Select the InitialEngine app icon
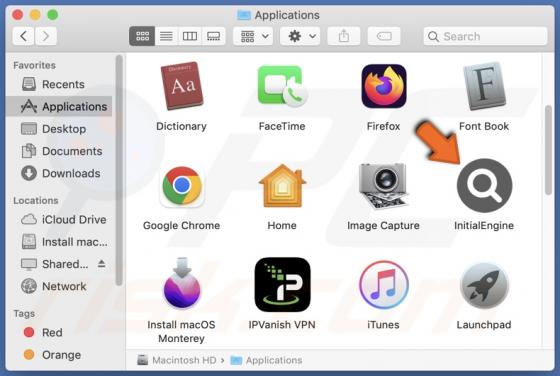This screenshot has width=560, height=376. tap(484, 186)
